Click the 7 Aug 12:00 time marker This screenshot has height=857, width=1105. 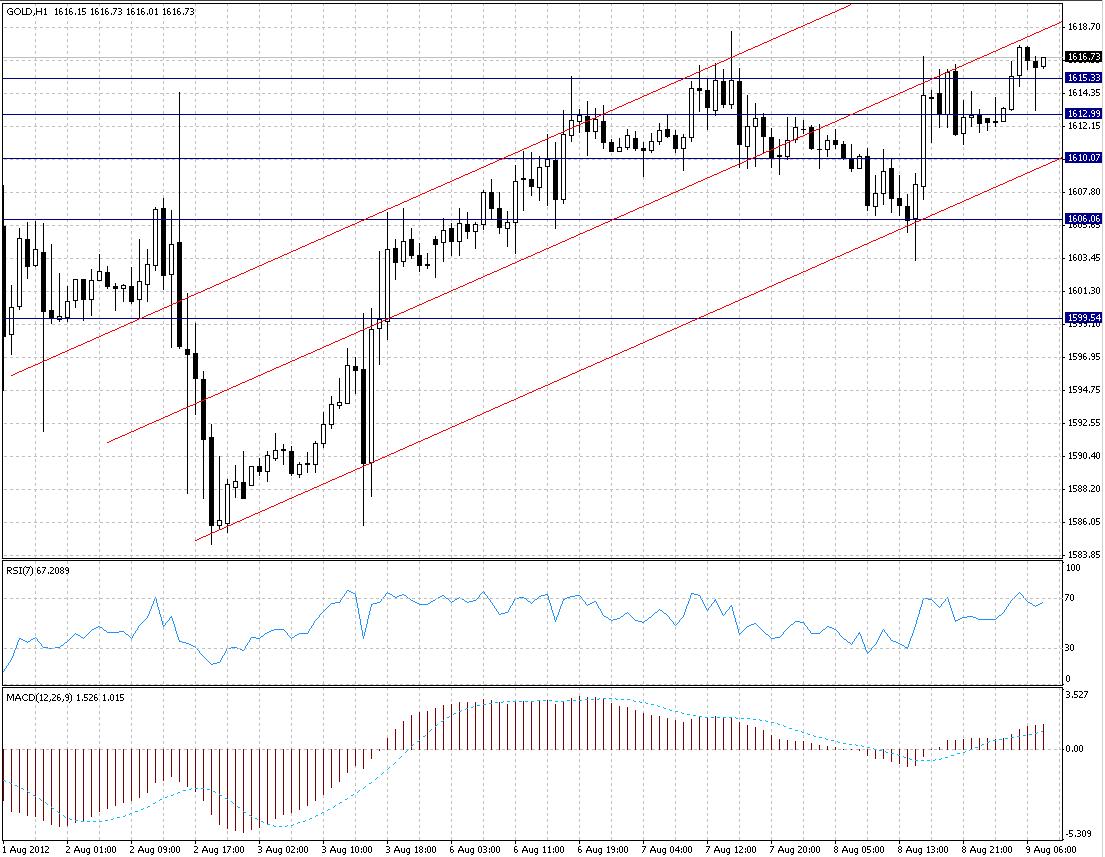click(x=731, y=849)
